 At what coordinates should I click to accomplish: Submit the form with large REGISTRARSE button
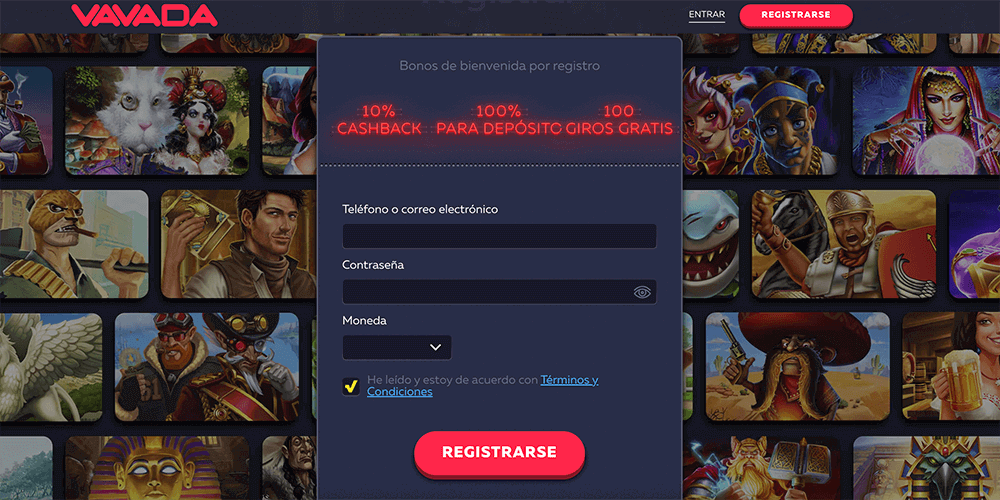[x=499, y=453]
